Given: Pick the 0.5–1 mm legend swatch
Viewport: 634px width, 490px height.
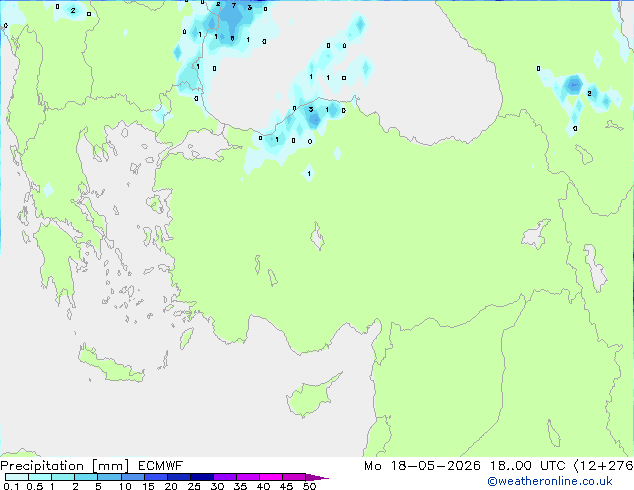Looking at the screenshot, I should point(40,477).
